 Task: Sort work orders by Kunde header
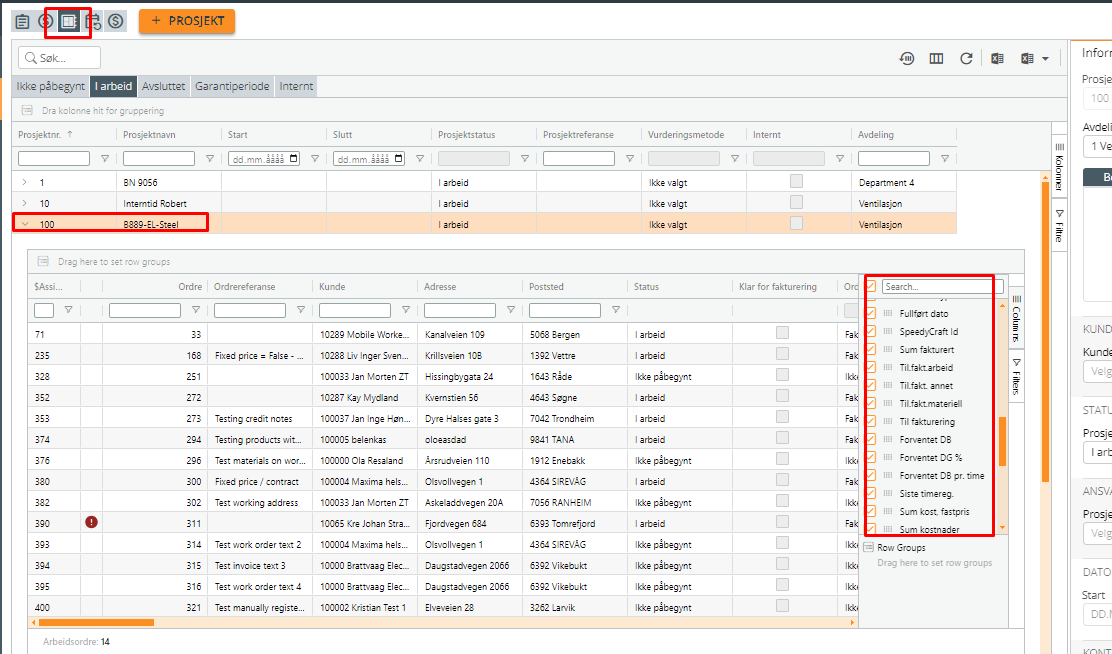point(333,287)
